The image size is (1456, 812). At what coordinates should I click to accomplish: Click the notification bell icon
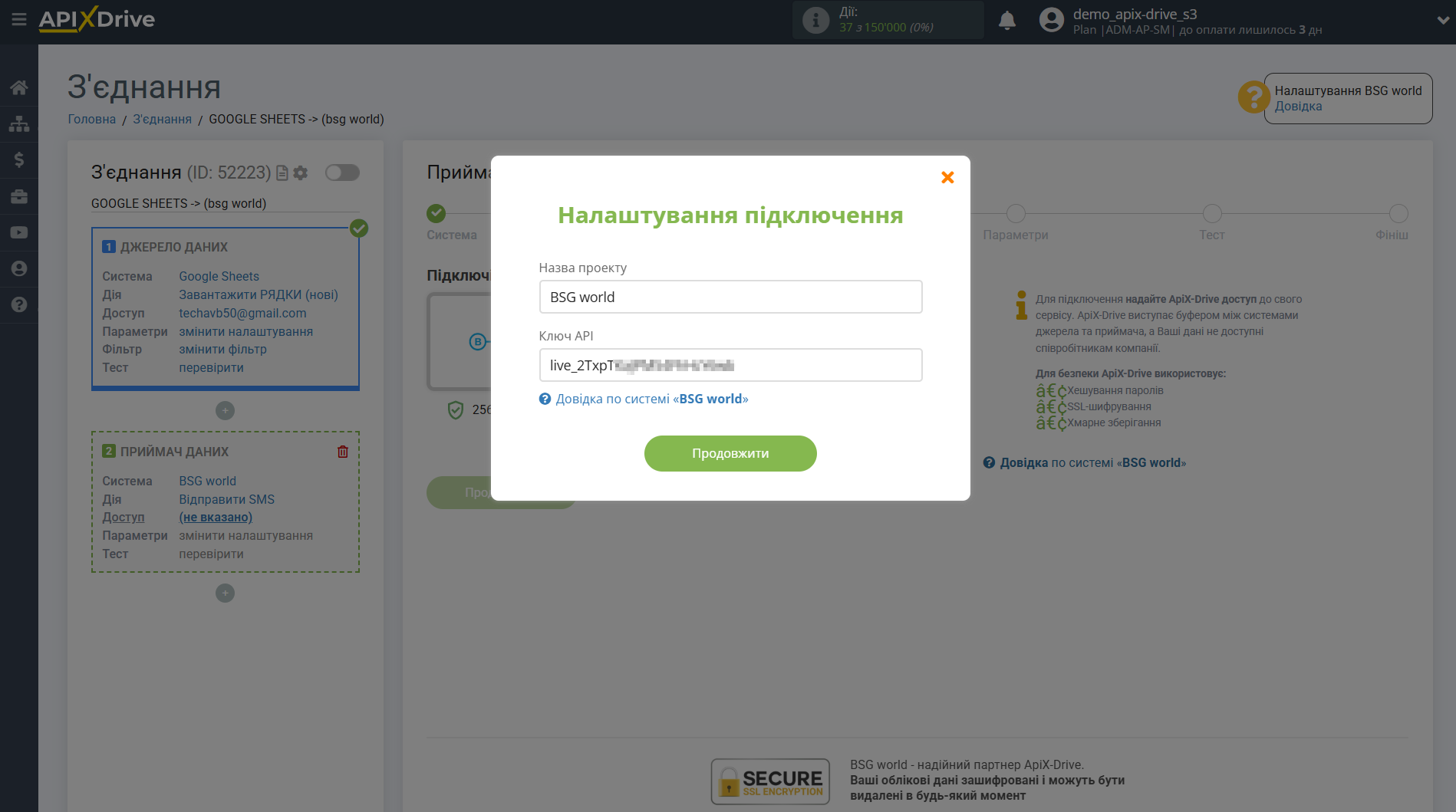[1006, 21]
